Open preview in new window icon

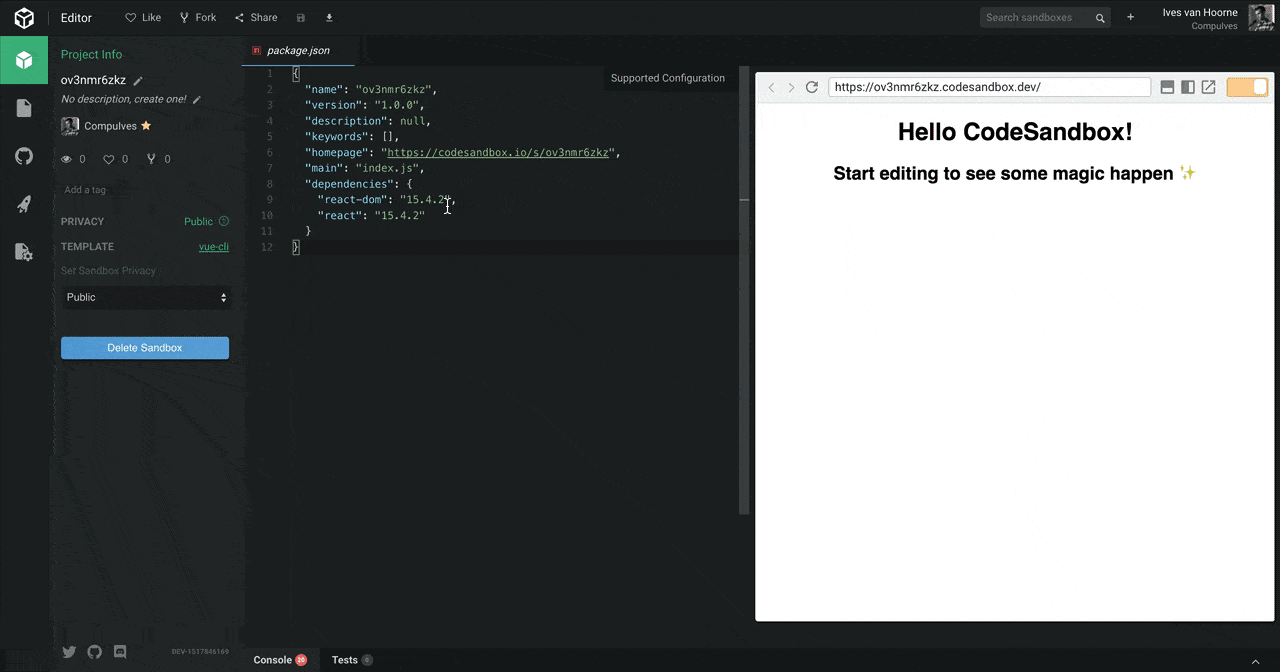click(1208, 88)
